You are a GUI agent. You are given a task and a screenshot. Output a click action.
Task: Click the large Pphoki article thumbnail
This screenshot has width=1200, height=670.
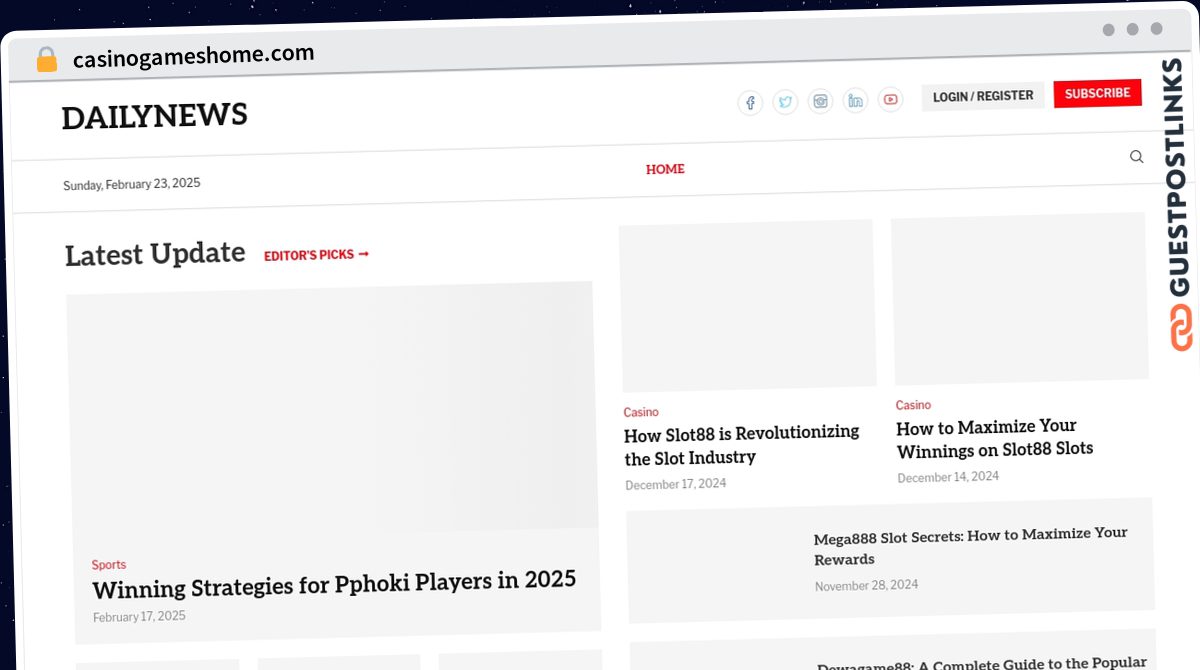(332, 413)
